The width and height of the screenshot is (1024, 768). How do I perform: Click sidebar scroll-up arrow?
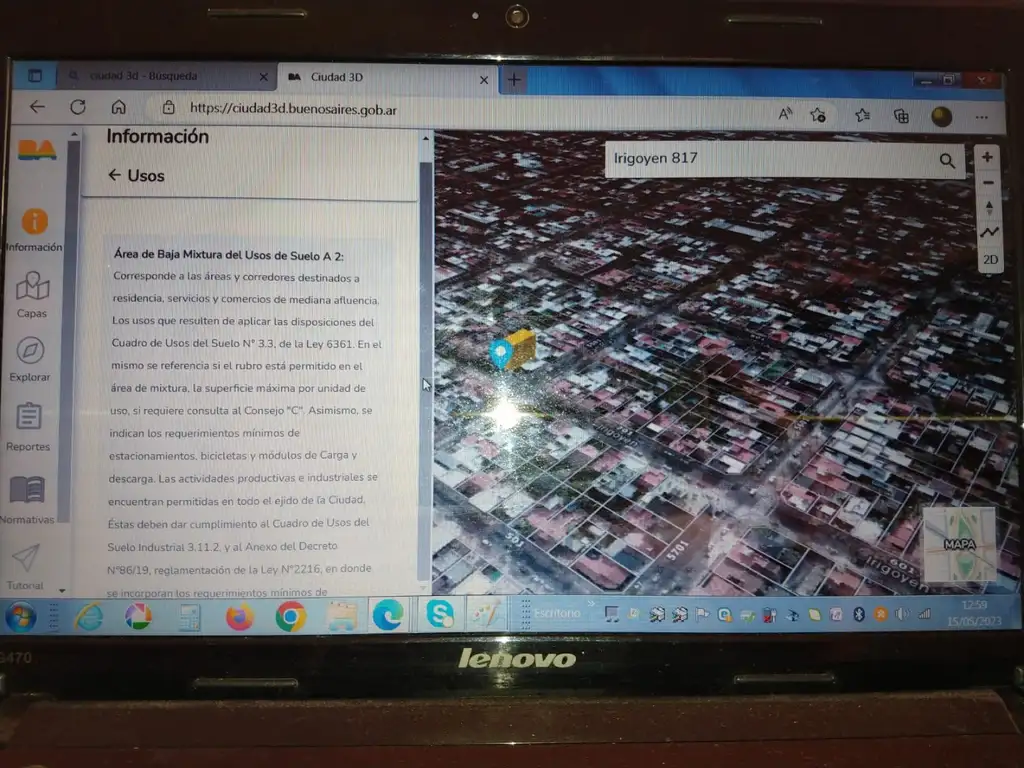point(74,135)
